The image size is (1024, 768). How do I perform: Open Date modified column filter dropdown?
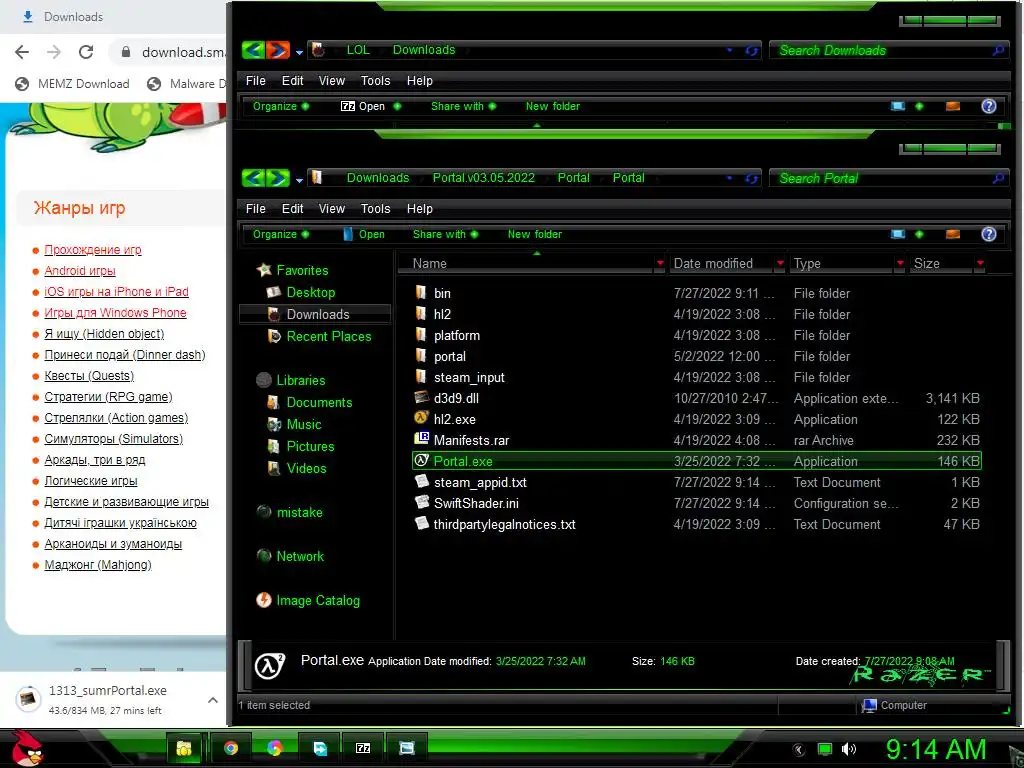tap(780, 263)
